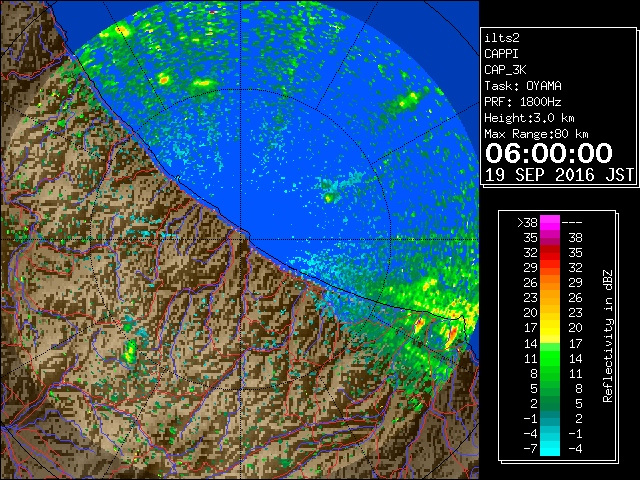Viewport: 640px width, 480px height.
Task: Click the large 06:00:00 timestamp
Action: (549, 153)
